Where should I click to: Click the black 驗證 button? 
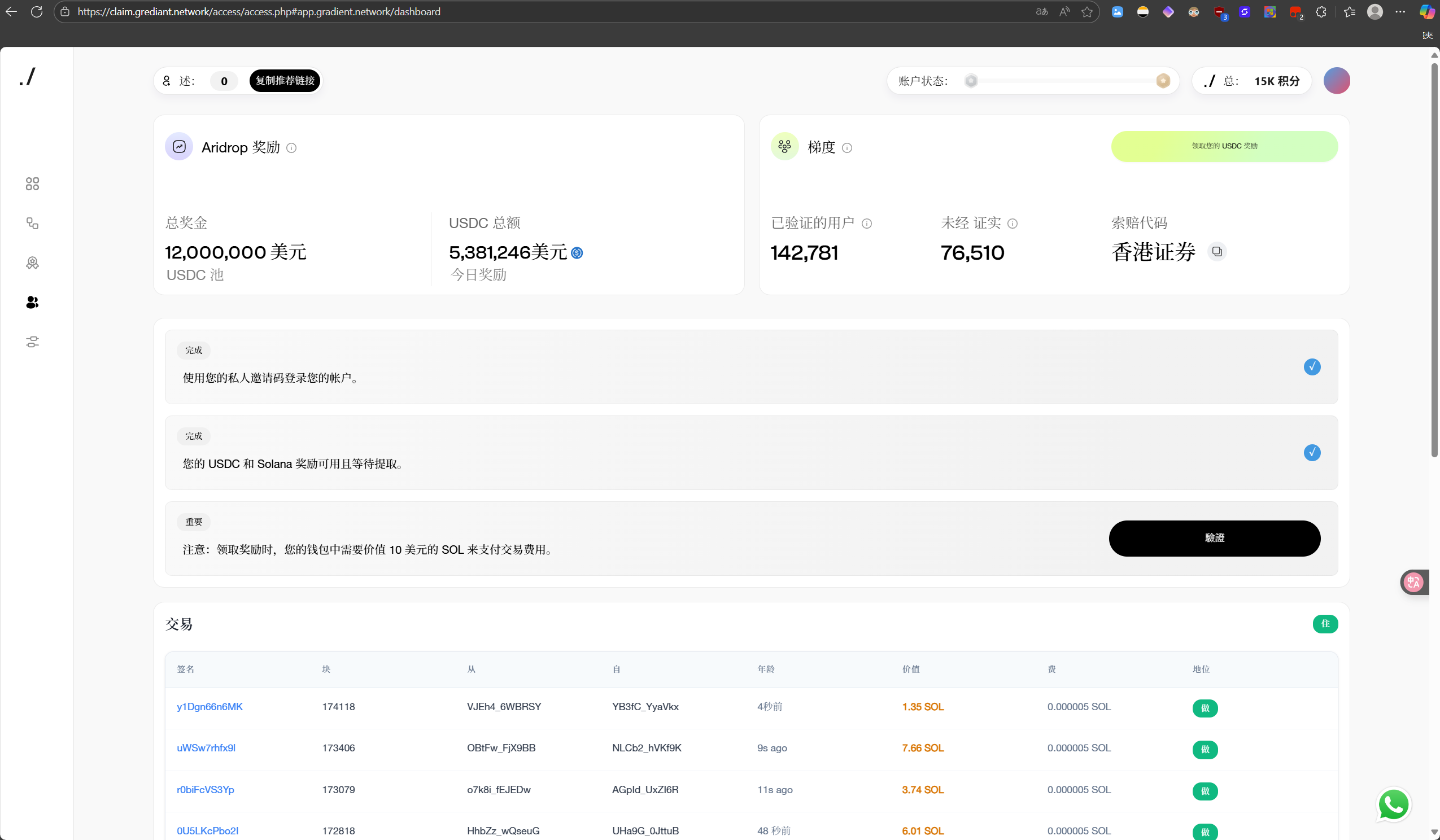point(1214,539)
